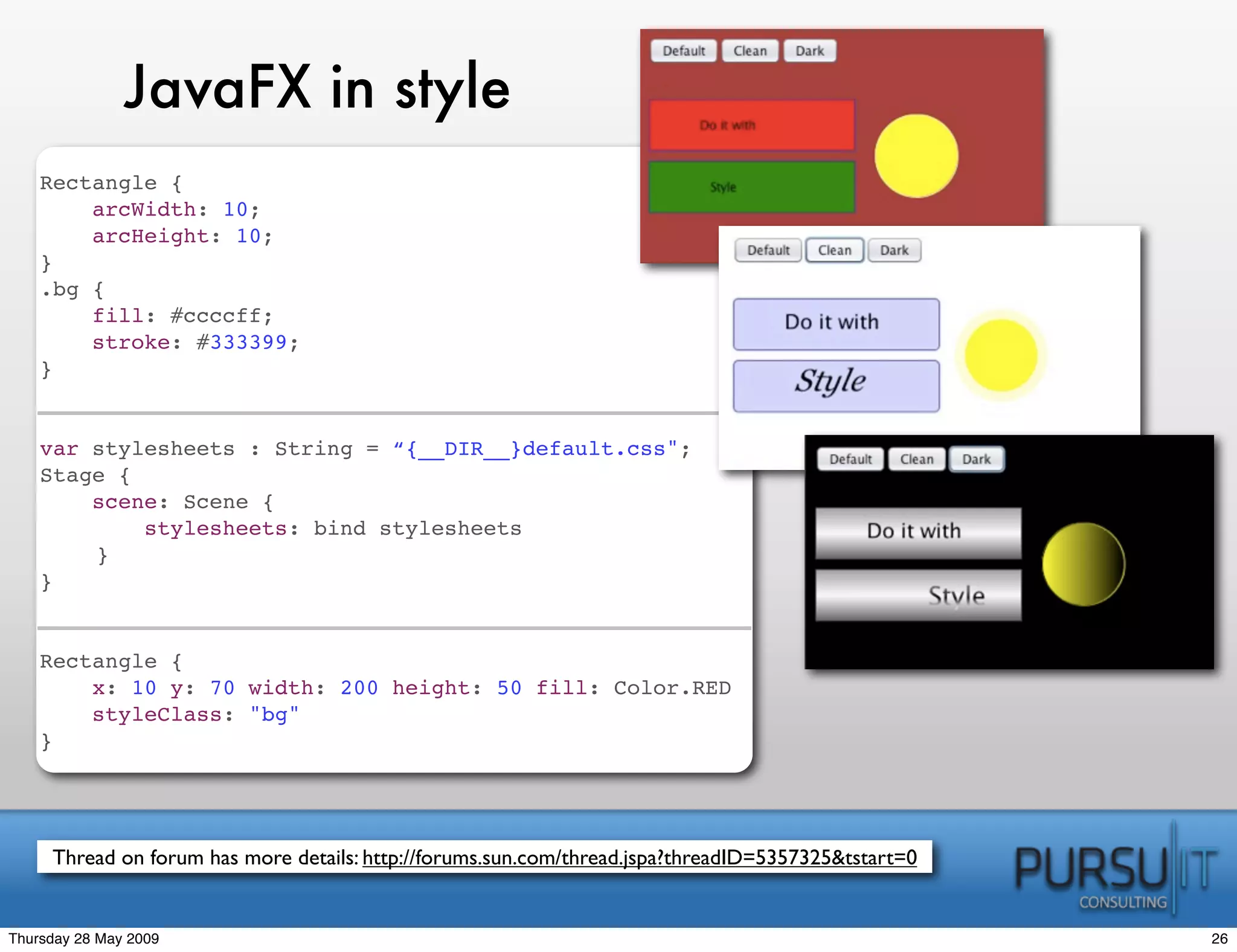Select Dark button in black window
The image size is (1237, 952).
(976, 459)
